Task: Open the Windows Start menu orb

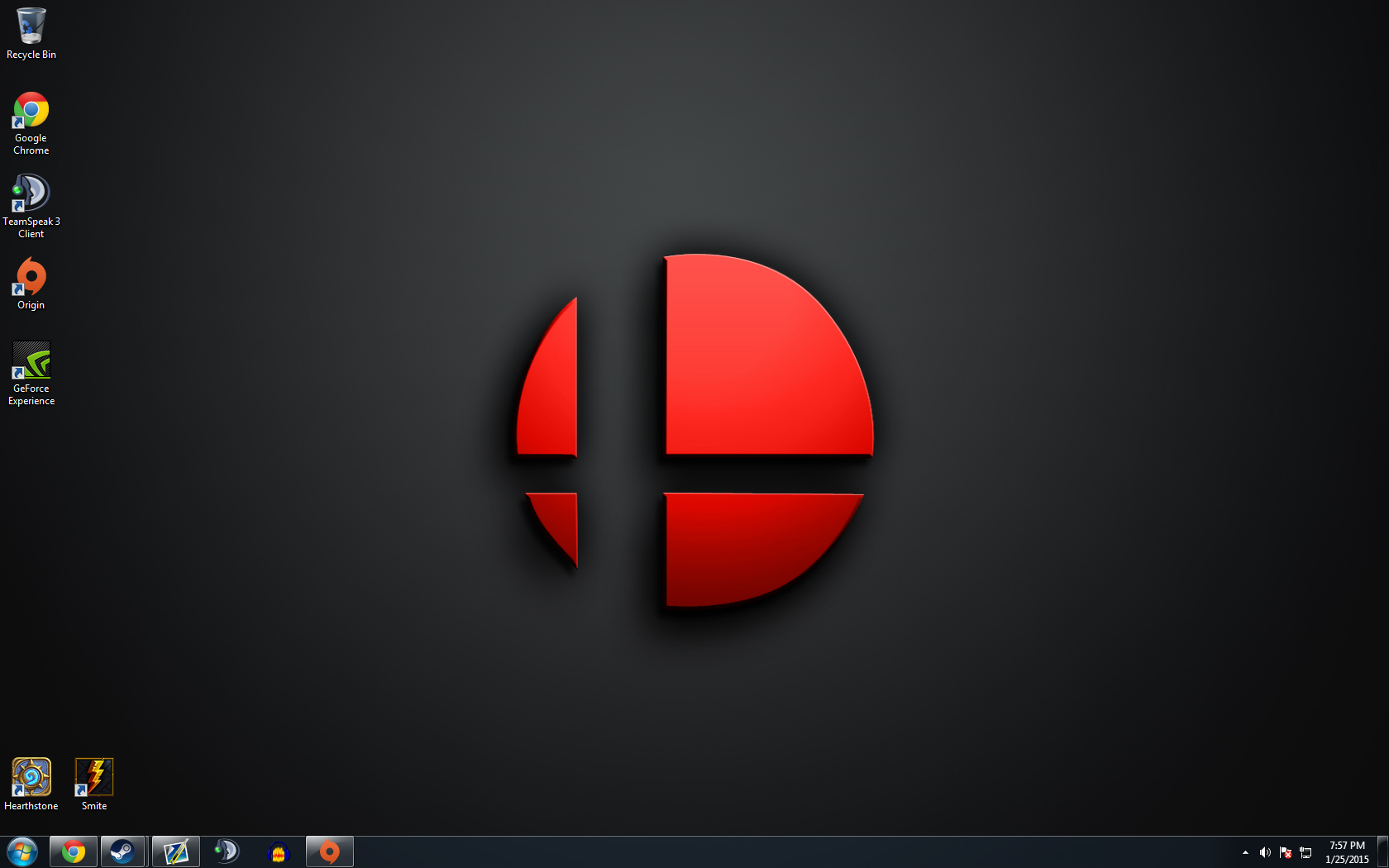Action: coord(22,851)
